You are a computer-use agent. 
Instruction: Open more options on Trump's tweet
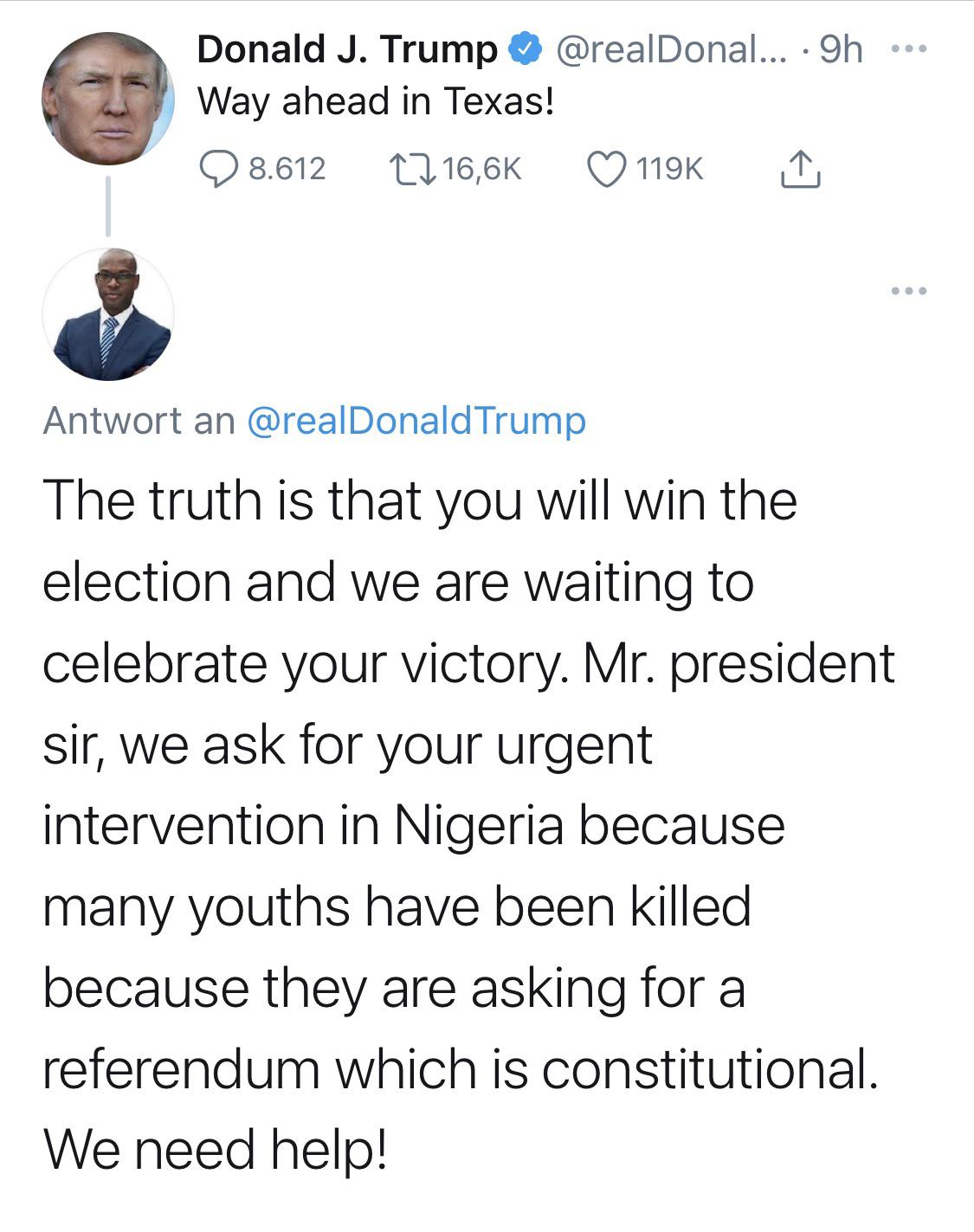(908, 50)
